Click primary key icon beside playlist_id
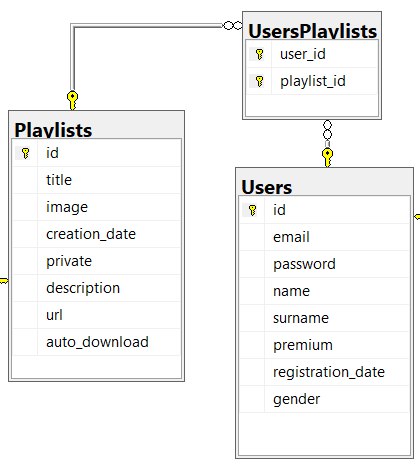The height and width of the screenshot is (465, 420). pos(259,81)
